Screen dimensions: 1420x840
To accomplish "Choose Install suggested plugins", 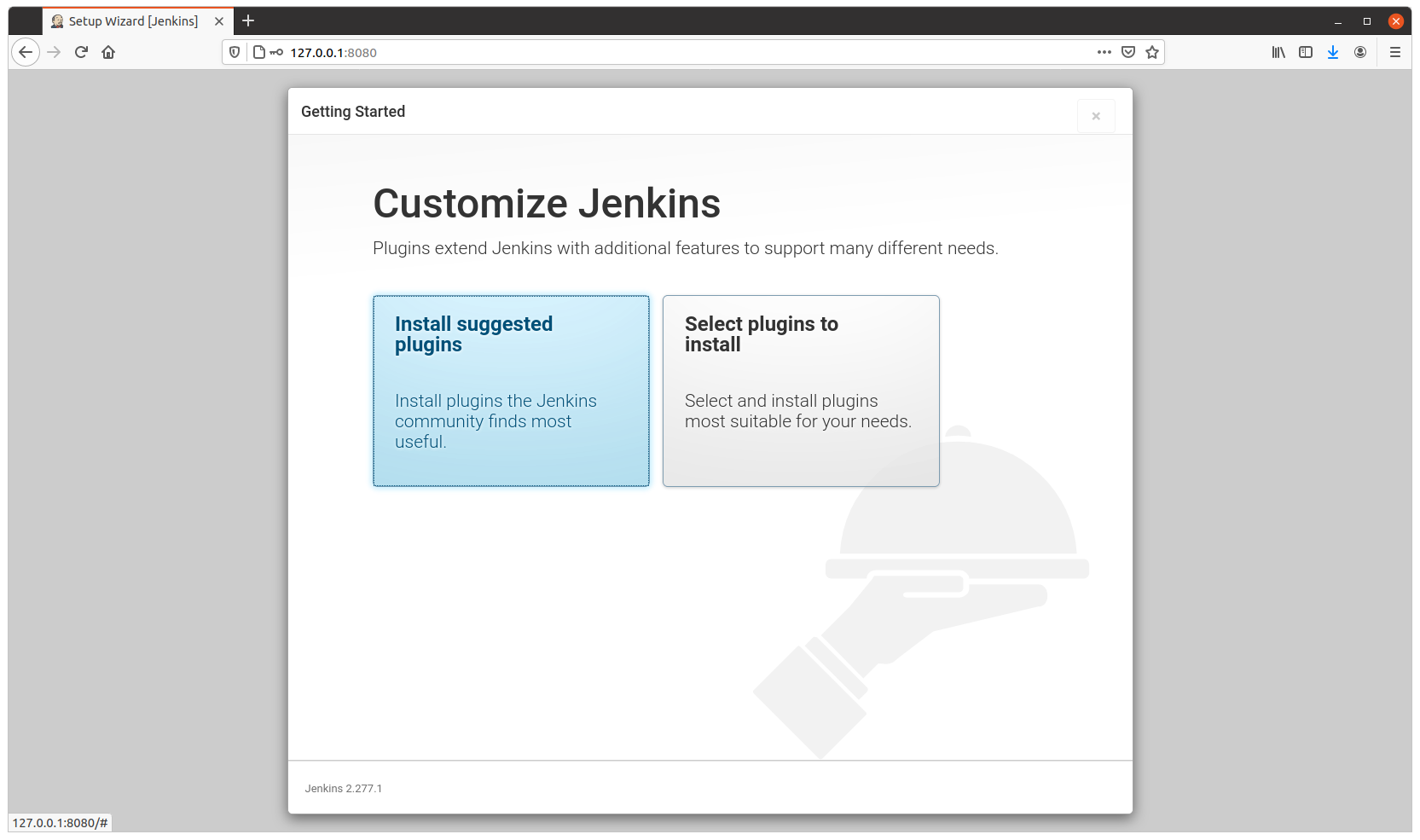I will (x=511, y=391).
